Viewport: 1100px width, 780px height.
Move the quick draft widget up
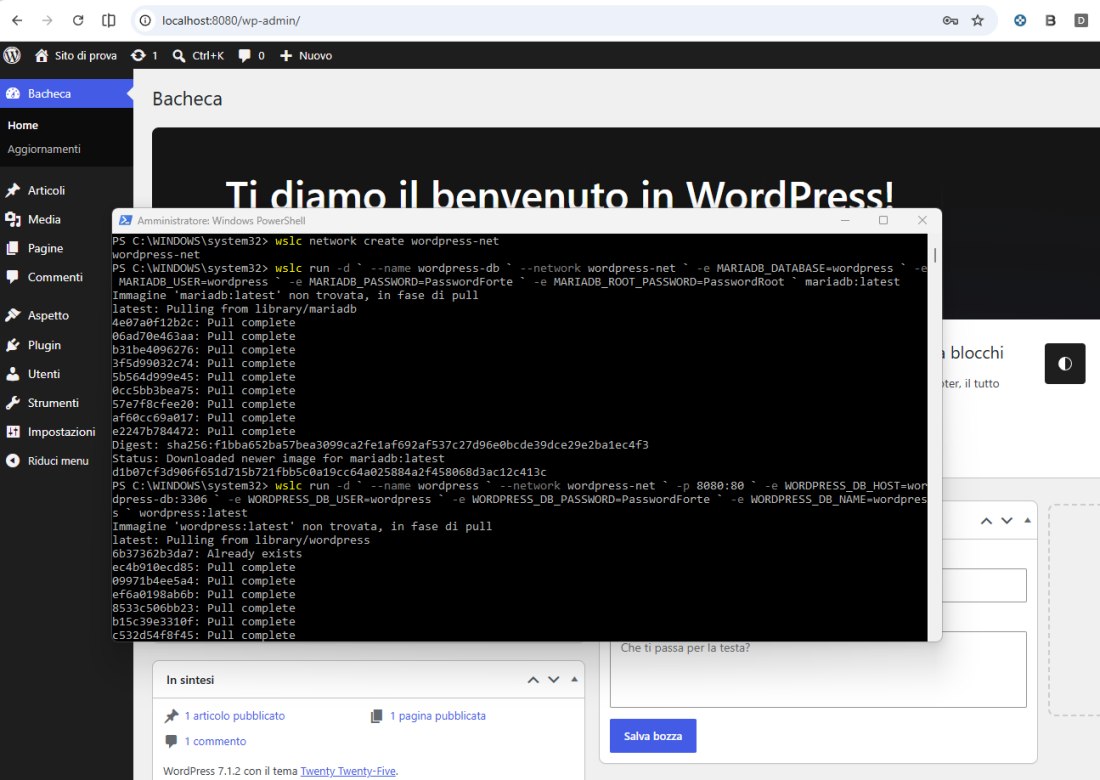(986, 520)
